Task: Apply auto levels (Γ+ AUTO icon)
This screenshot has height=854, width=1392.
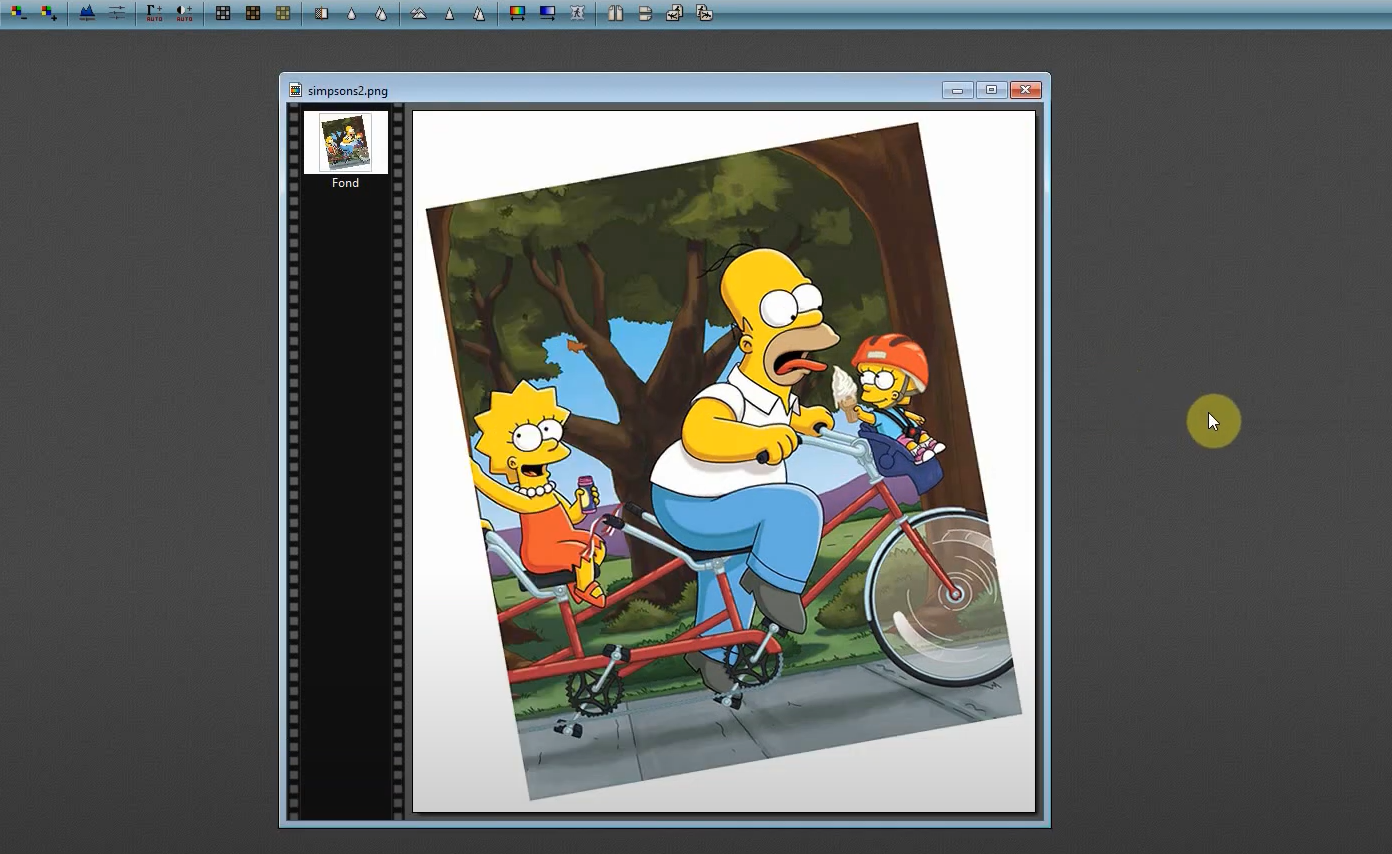Action: coord(154,14)
